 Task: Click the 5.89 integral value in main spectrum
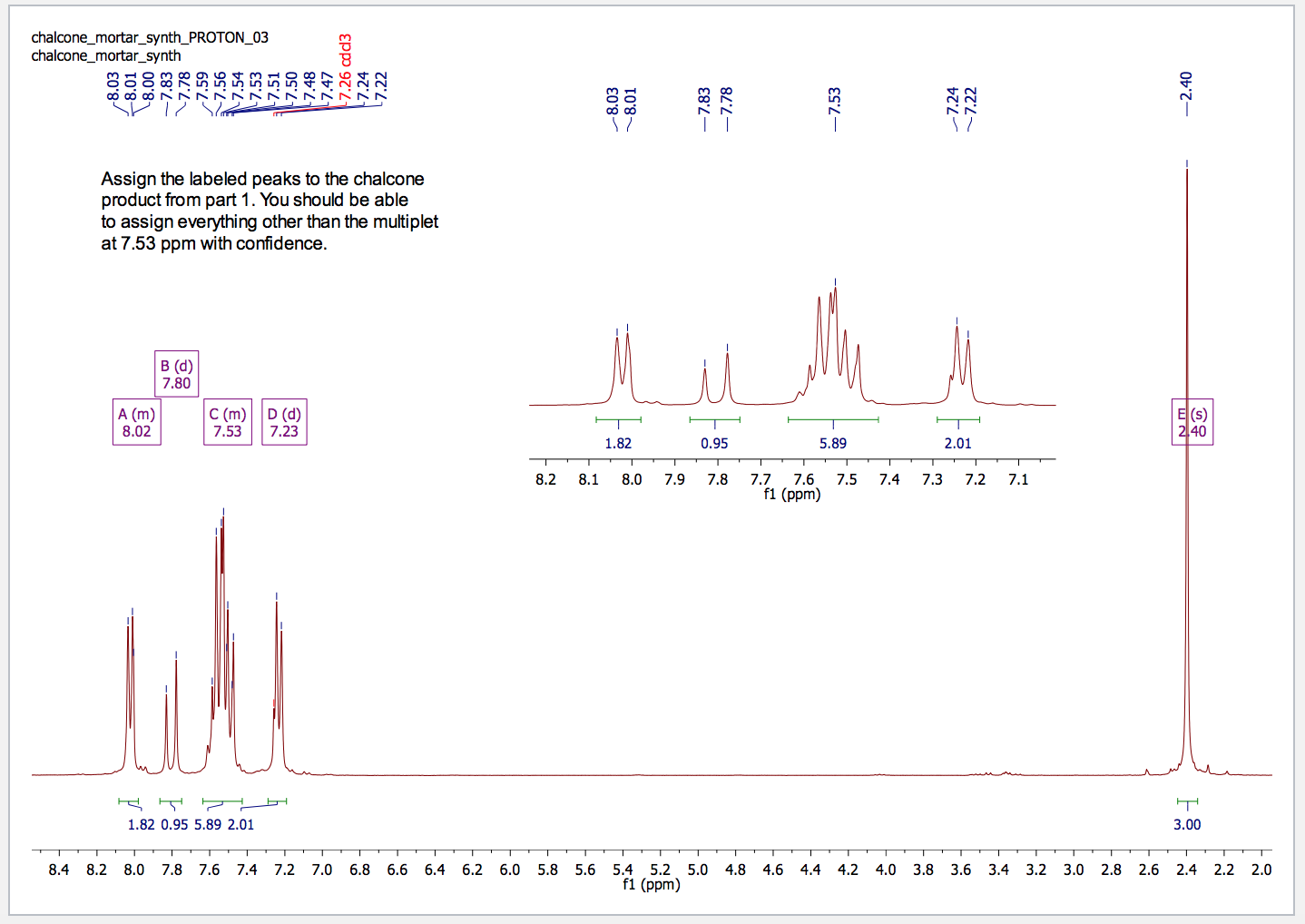(208, 824)
